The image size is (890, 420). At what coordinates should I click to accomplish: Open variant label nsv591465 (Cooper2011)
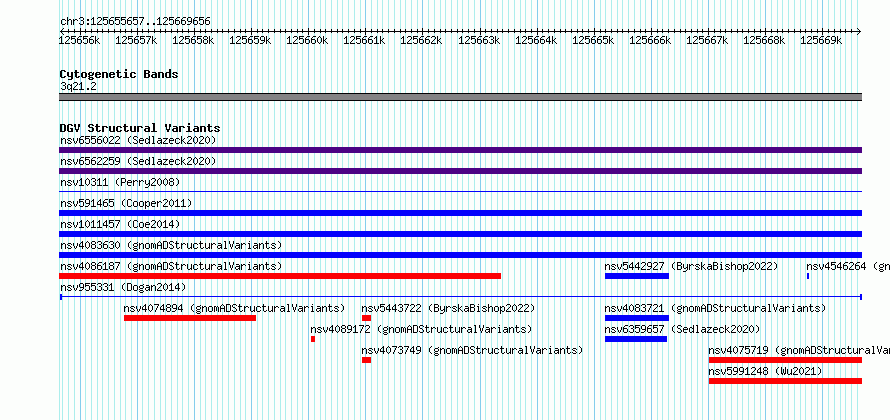pyautogui.click(x=126, y=203)
